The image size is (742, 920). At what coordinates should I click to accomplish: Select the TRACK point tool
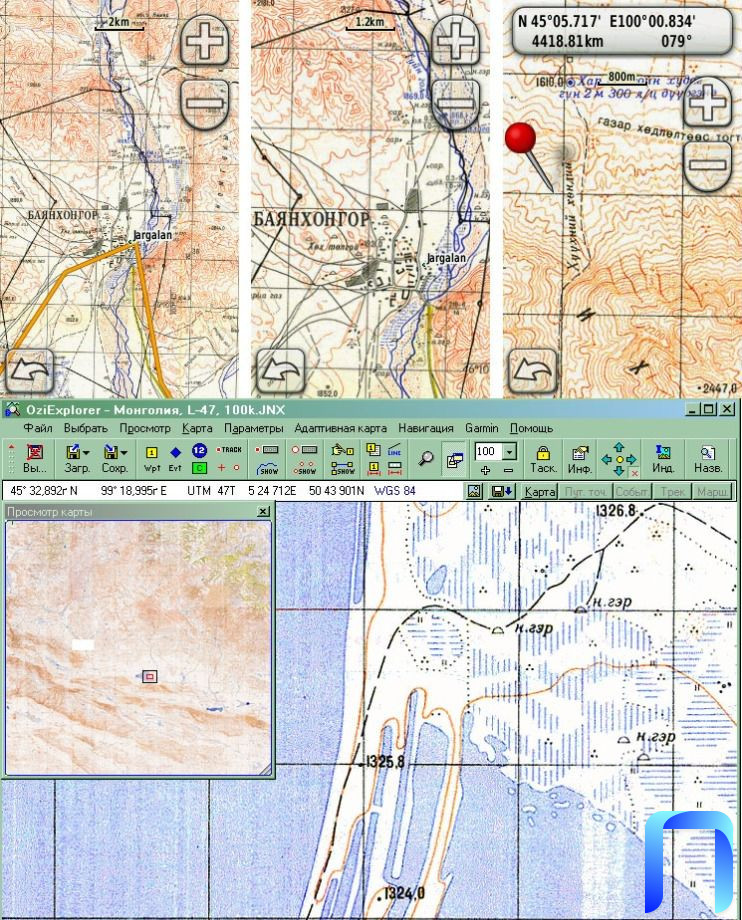click(x=229, y=450)
